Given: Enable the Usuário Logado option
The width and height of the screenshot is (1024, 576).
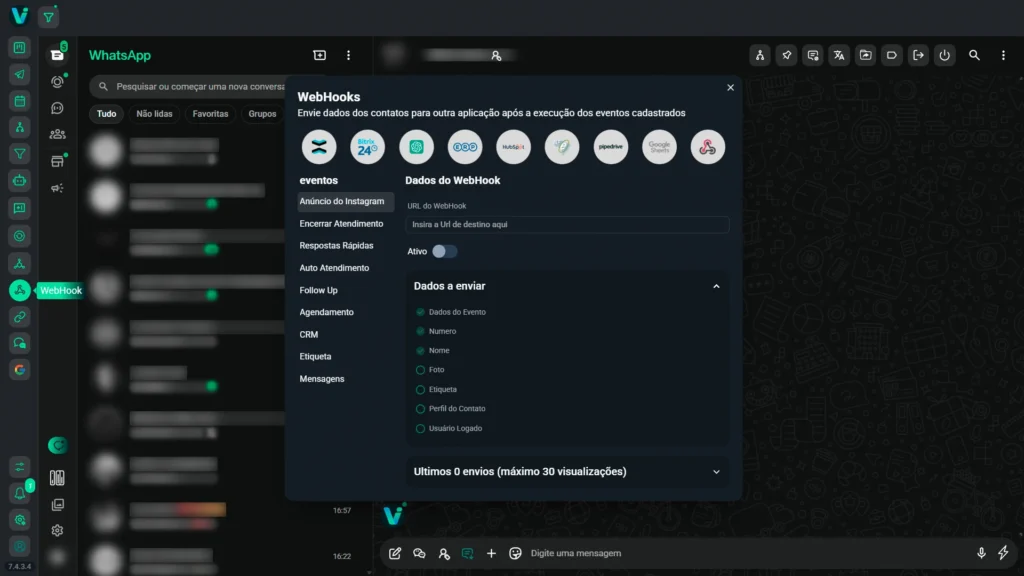Looking at the screenshot, I should click(x=421, y=429).
